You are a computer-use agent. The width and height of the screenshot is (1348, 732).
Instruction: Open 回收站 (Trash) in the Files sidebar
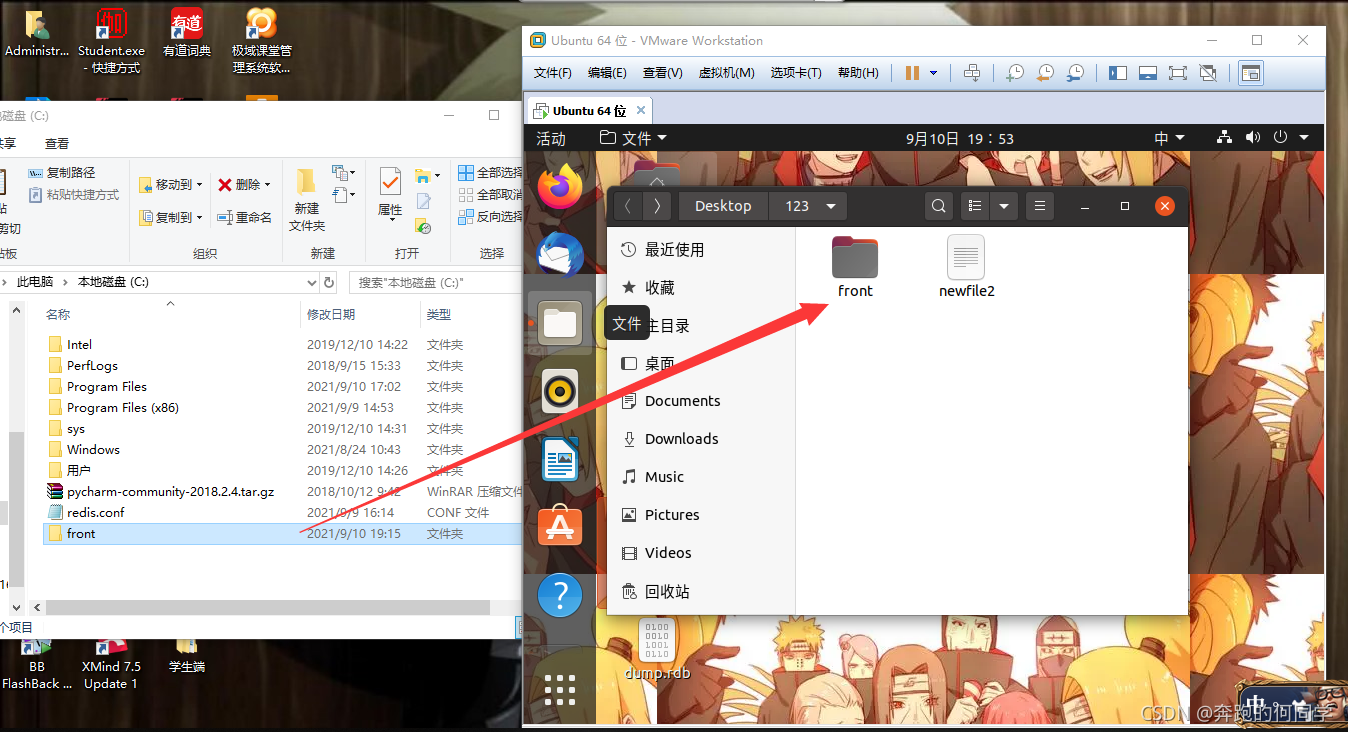pos(701,591)
